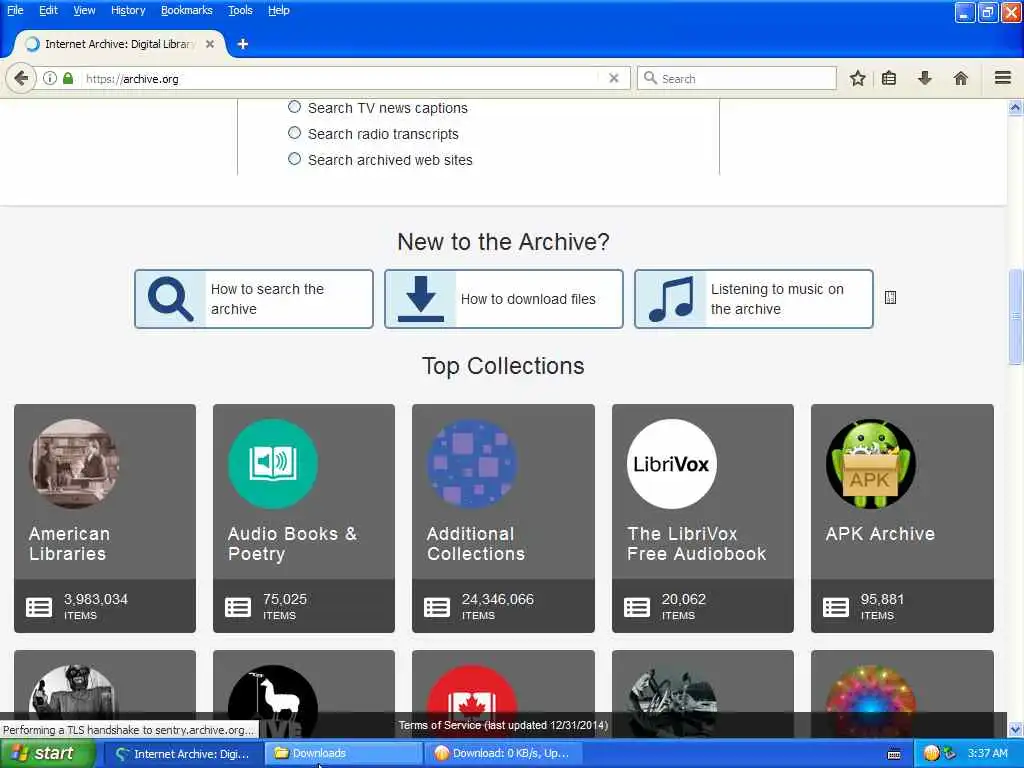Screen dimensions: 1024x768
Task: Select Search radio transcripts radio
Action: pos(295,133)
